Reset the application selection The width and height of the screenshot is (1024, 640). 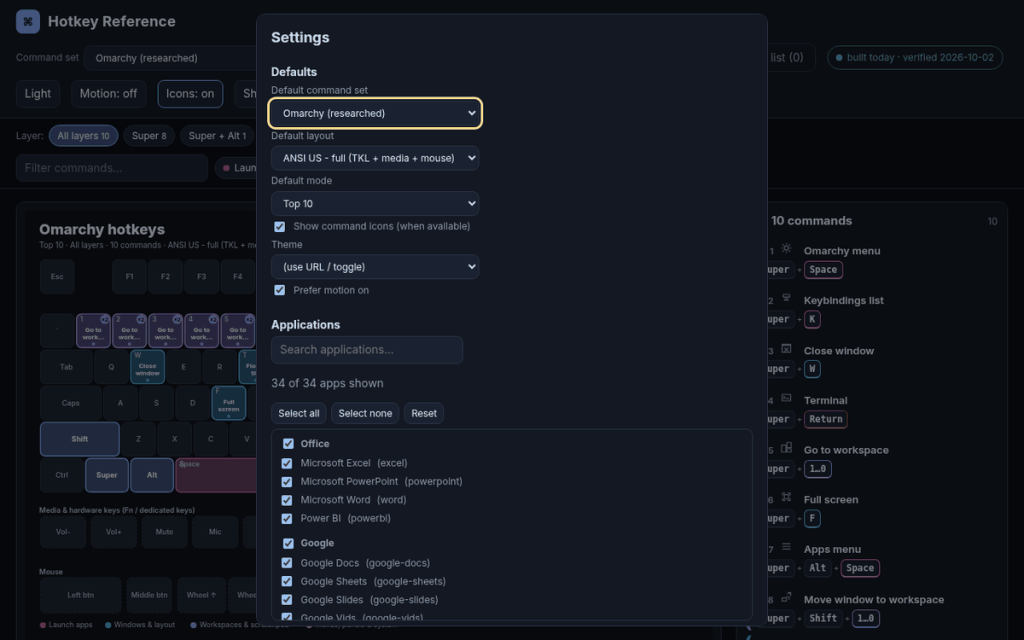click(x=424, y=413)
